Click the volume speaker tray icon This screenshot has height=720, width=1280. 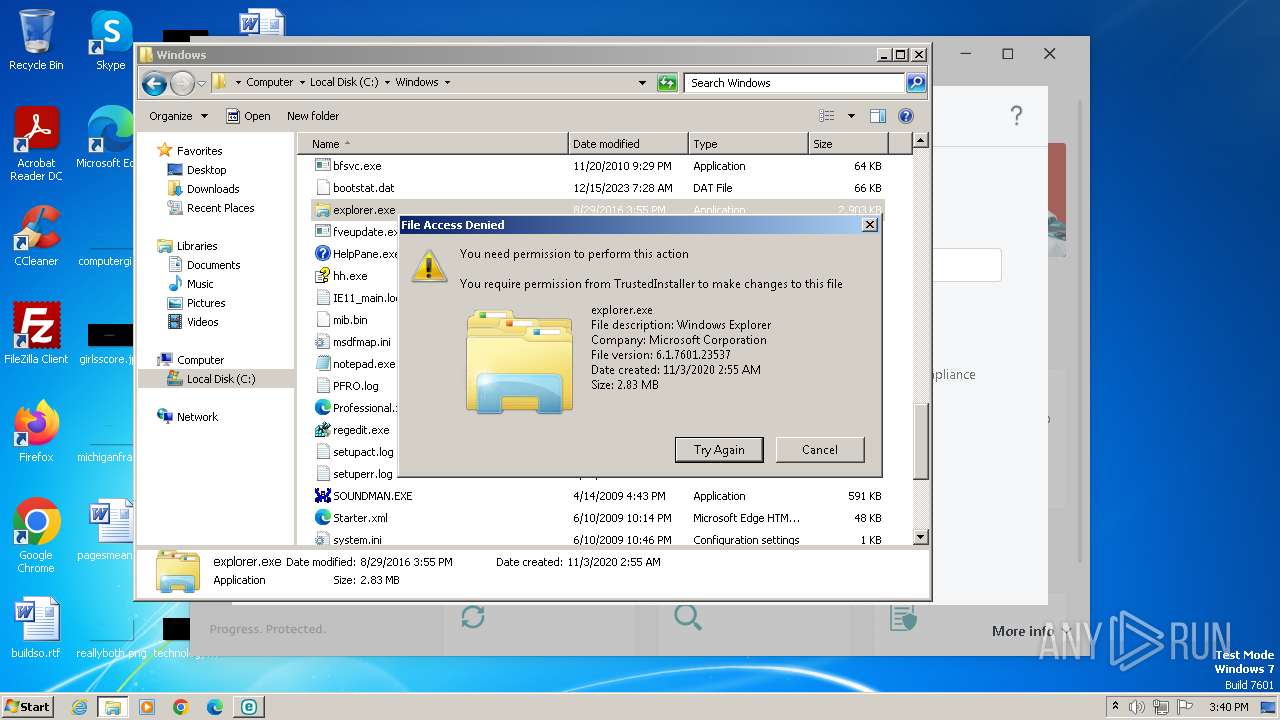click(x=1137, y=707)
